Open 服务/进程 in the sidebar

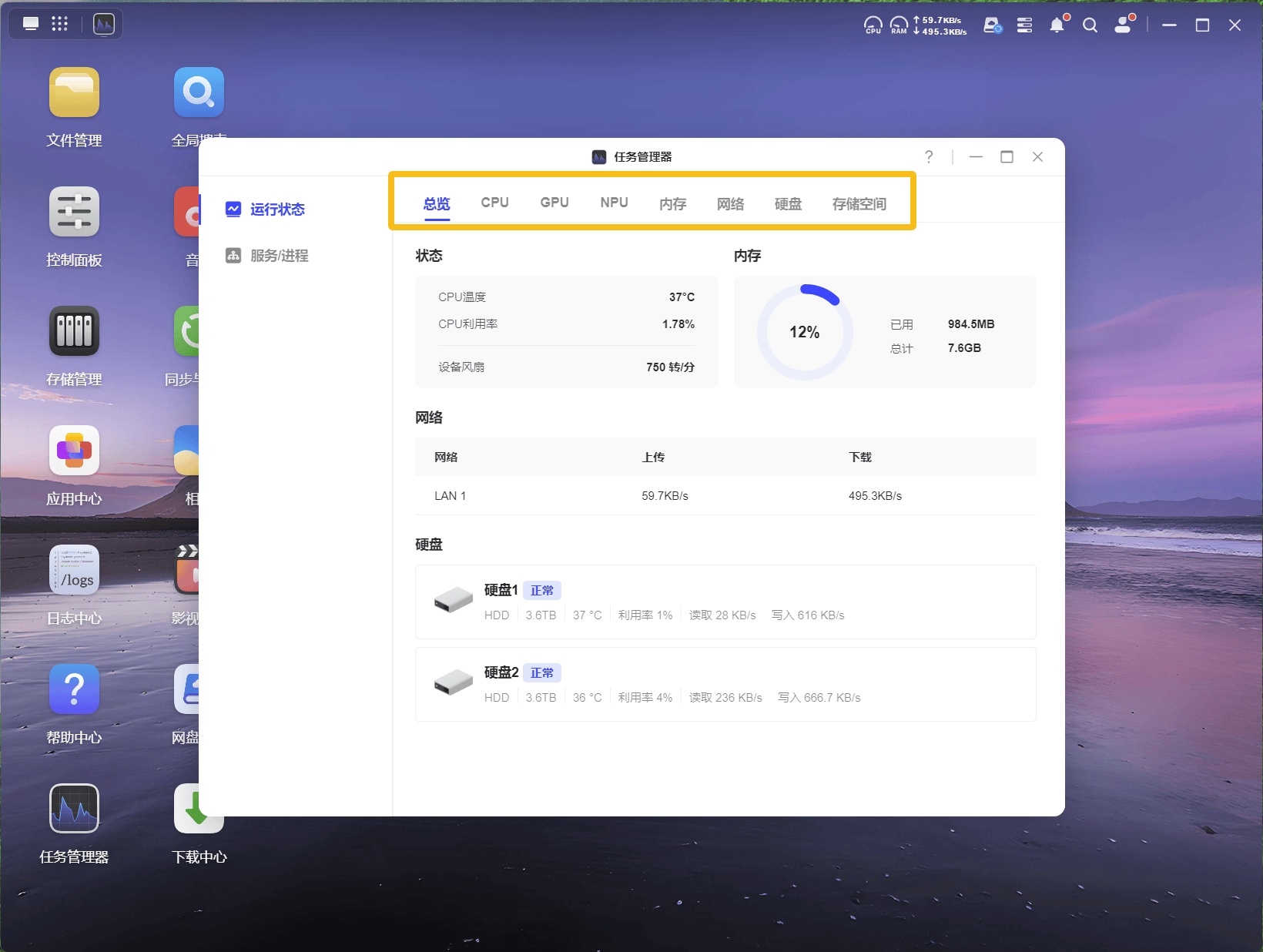[x=266, y=256]
